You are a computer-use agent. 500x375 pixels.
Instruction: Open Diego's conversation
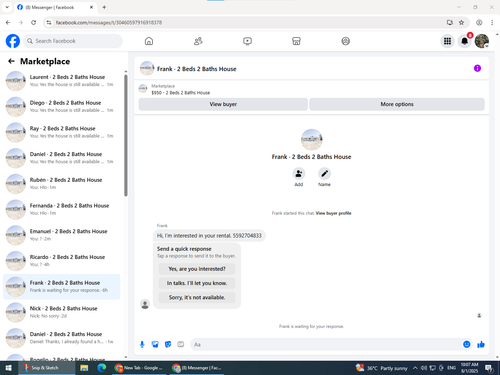pos(62,106)
